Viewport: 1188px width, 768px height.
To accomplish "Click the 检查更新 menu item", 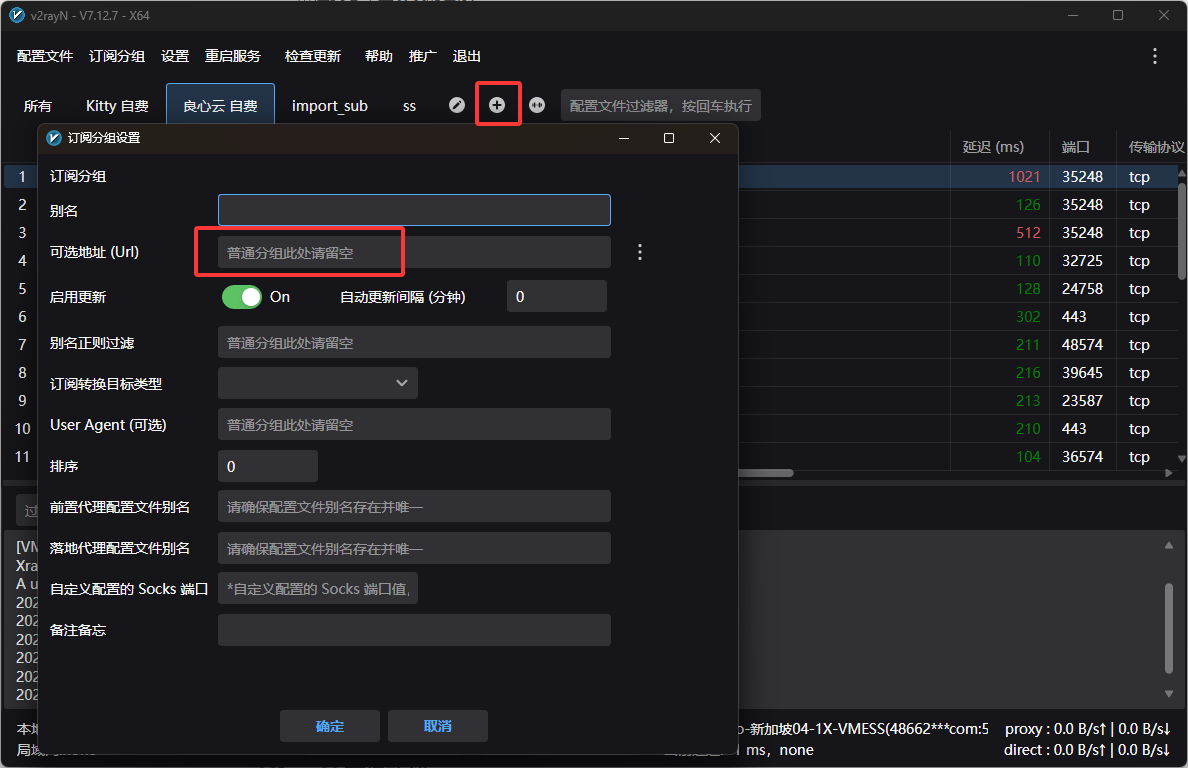I will (312, 56).
